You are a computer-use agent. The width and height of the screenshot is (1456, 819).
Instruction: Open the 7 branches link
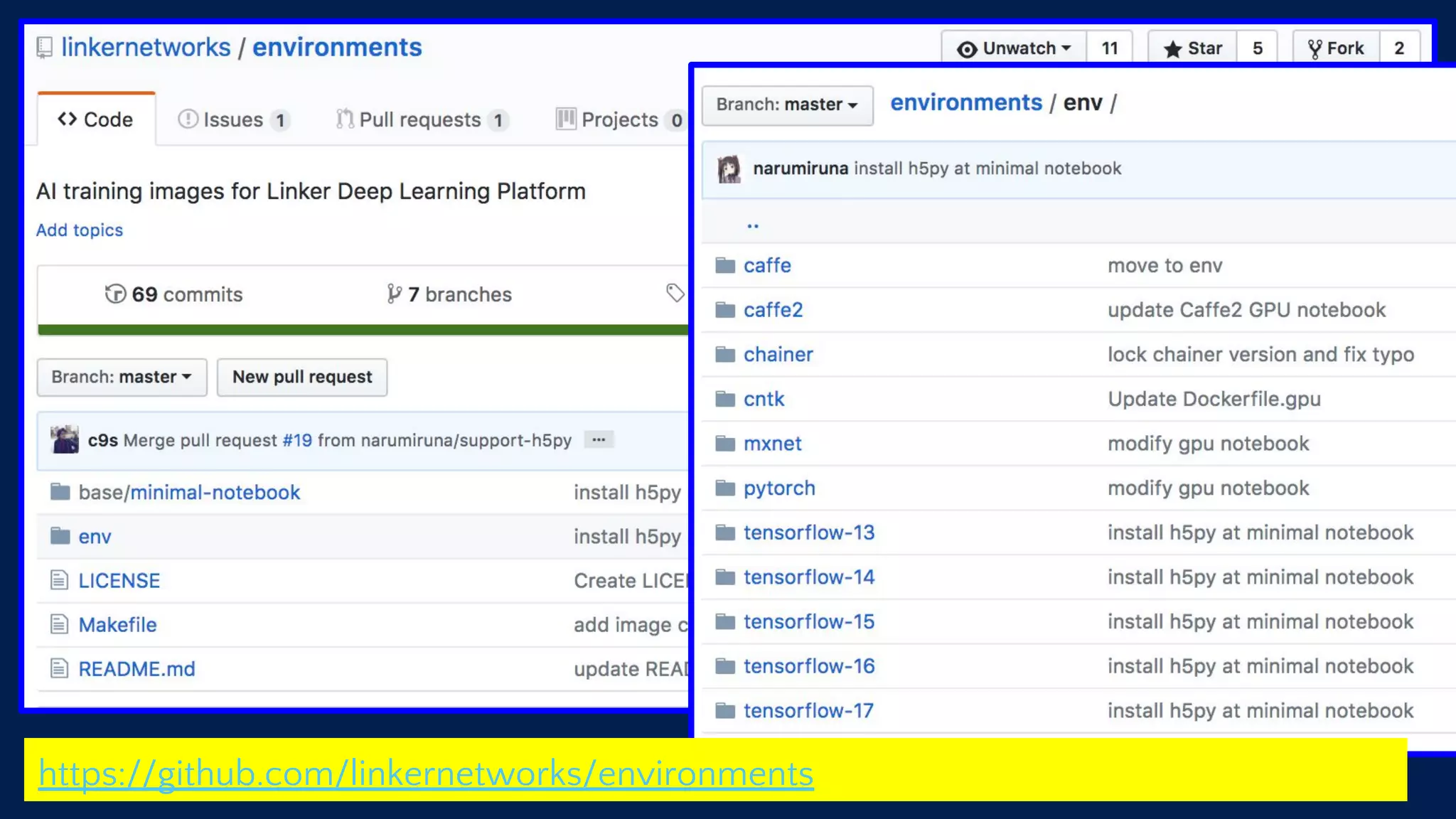tap(449, 294)
